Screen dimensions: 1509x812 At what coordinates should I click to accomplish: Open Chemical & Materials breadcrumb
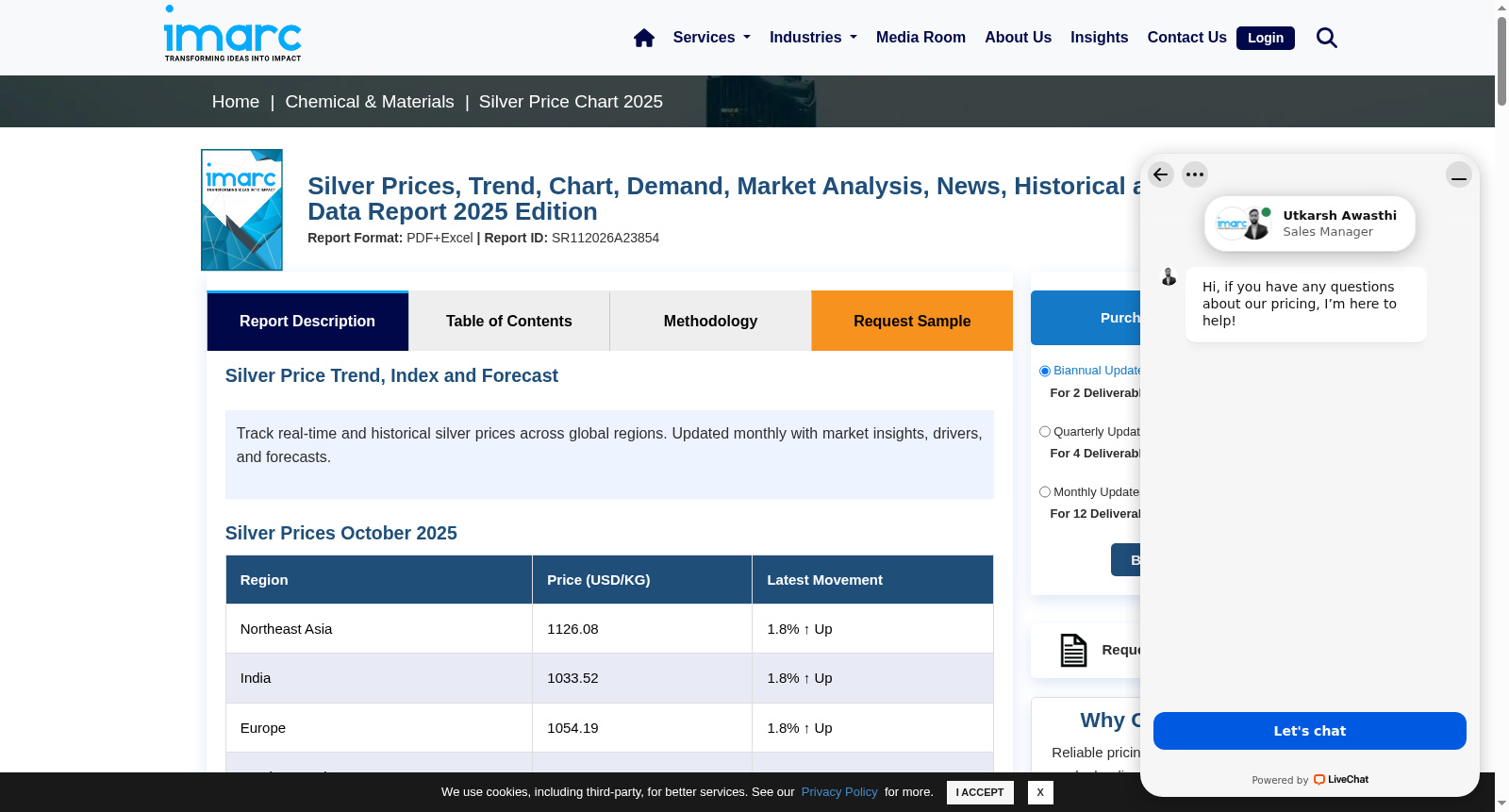(370, 102)
